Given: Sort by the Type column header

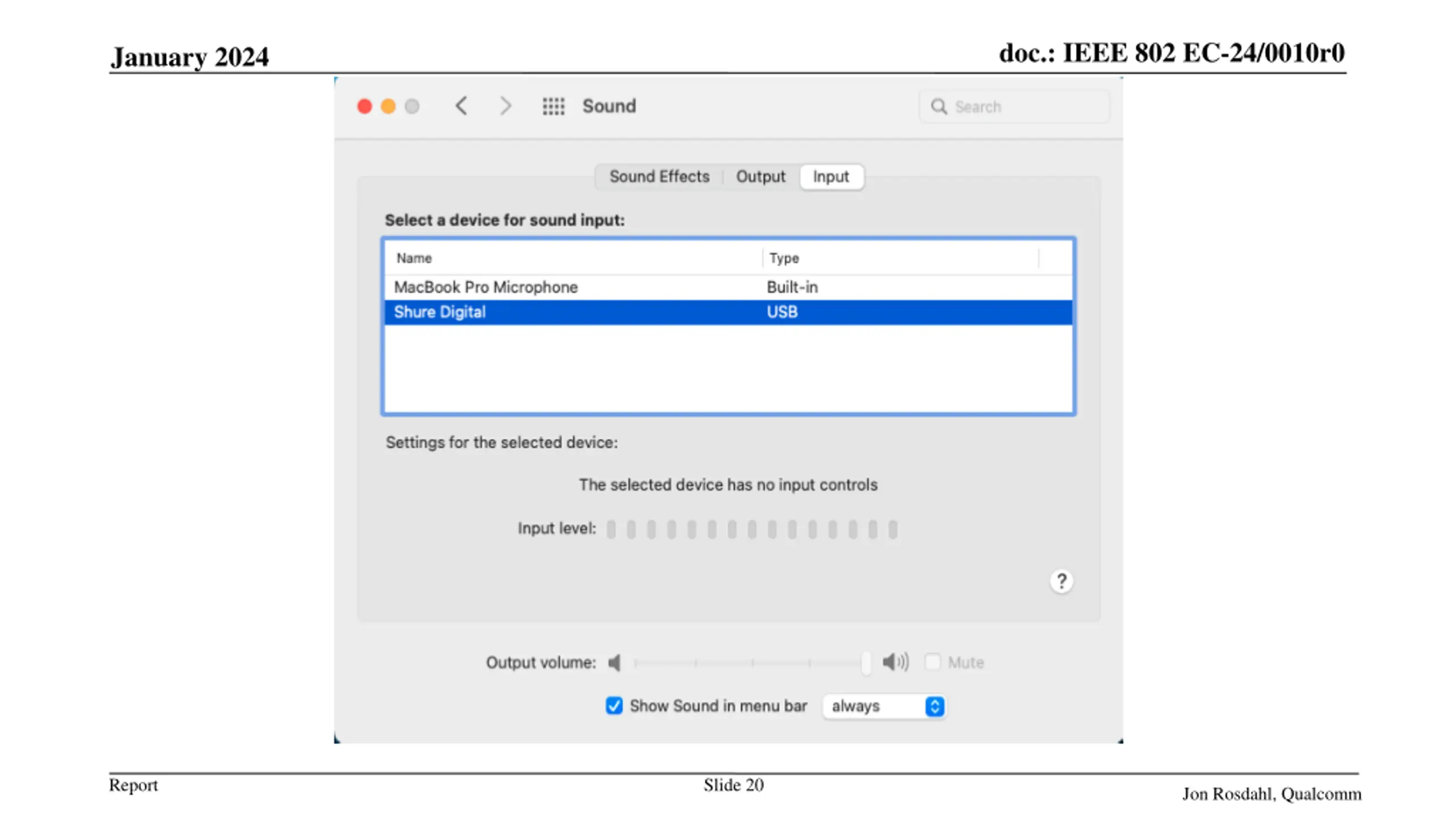Looking at the screenshot, I should point(900,258).
